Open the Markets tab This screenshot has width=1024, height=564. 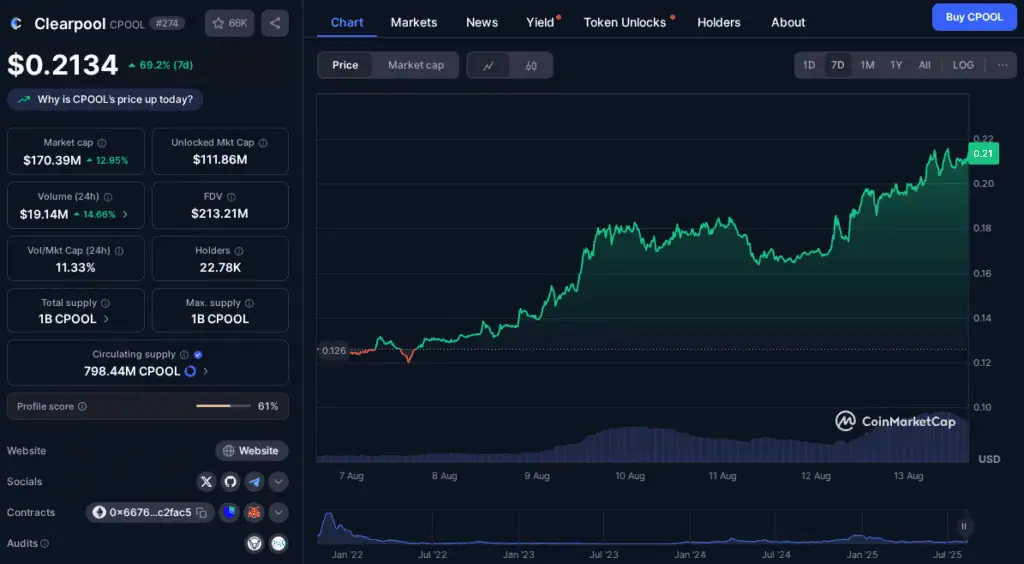414,22
